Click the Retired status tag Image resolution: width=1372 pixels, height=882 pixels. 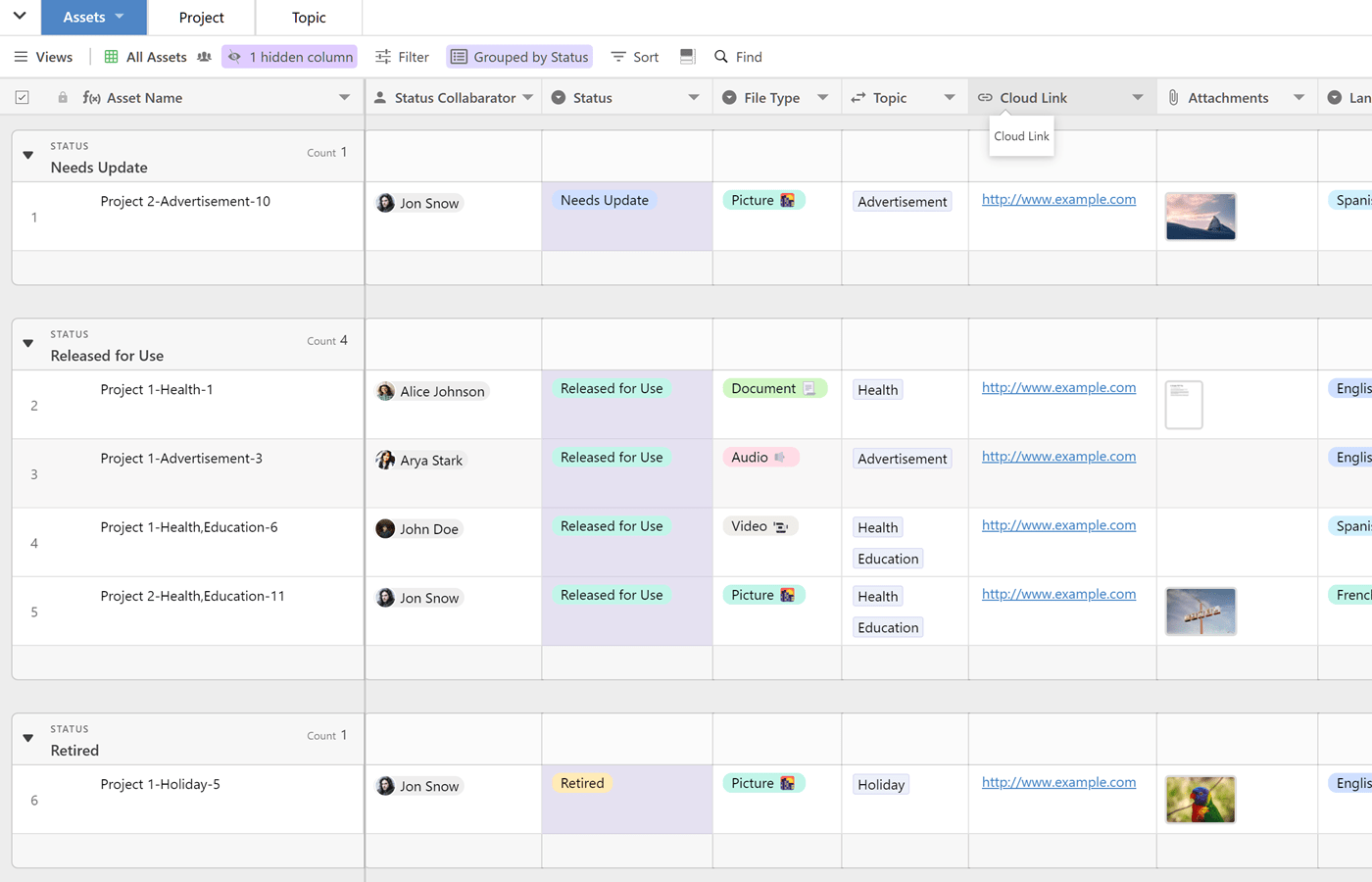click(x=582, y=783)
